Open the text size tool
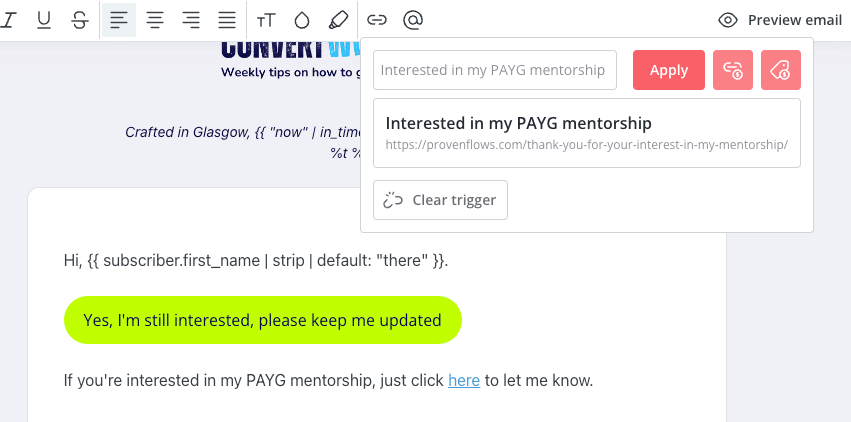 pos(266,21)
